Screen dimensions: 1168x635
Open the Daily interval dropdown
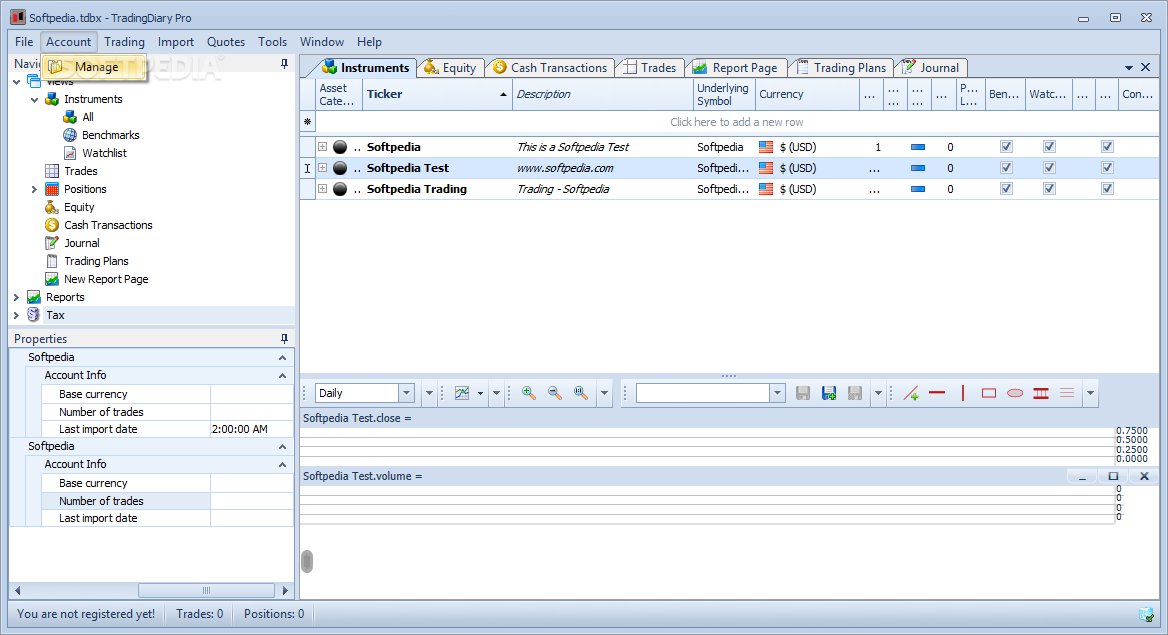[x=406, y=393]
